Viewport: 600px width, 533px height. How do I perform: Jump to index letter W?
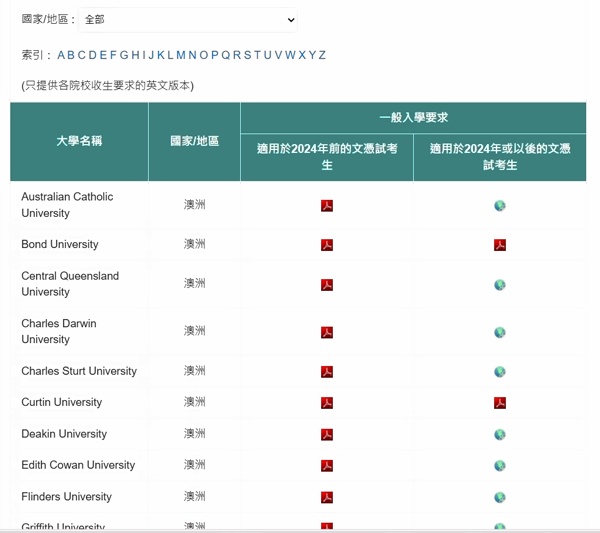tap(290, 55)
